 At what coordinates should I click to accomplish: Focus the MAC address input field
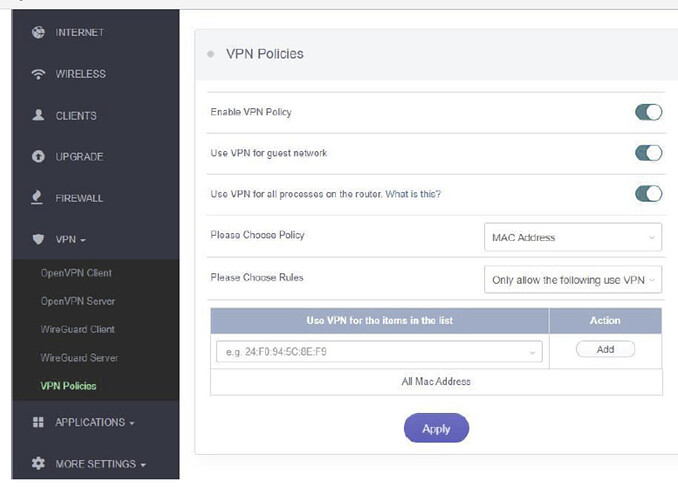click(370, 351)
